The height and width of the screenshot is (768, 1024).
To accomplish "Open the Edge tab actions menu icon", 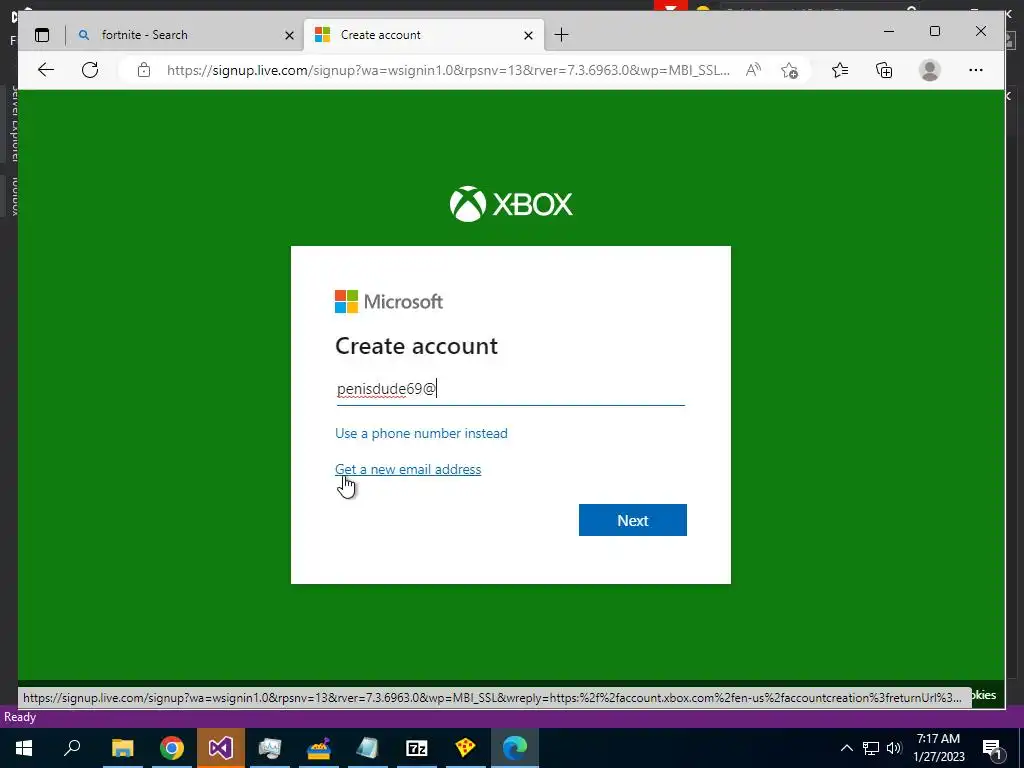I will pos(42,35).
